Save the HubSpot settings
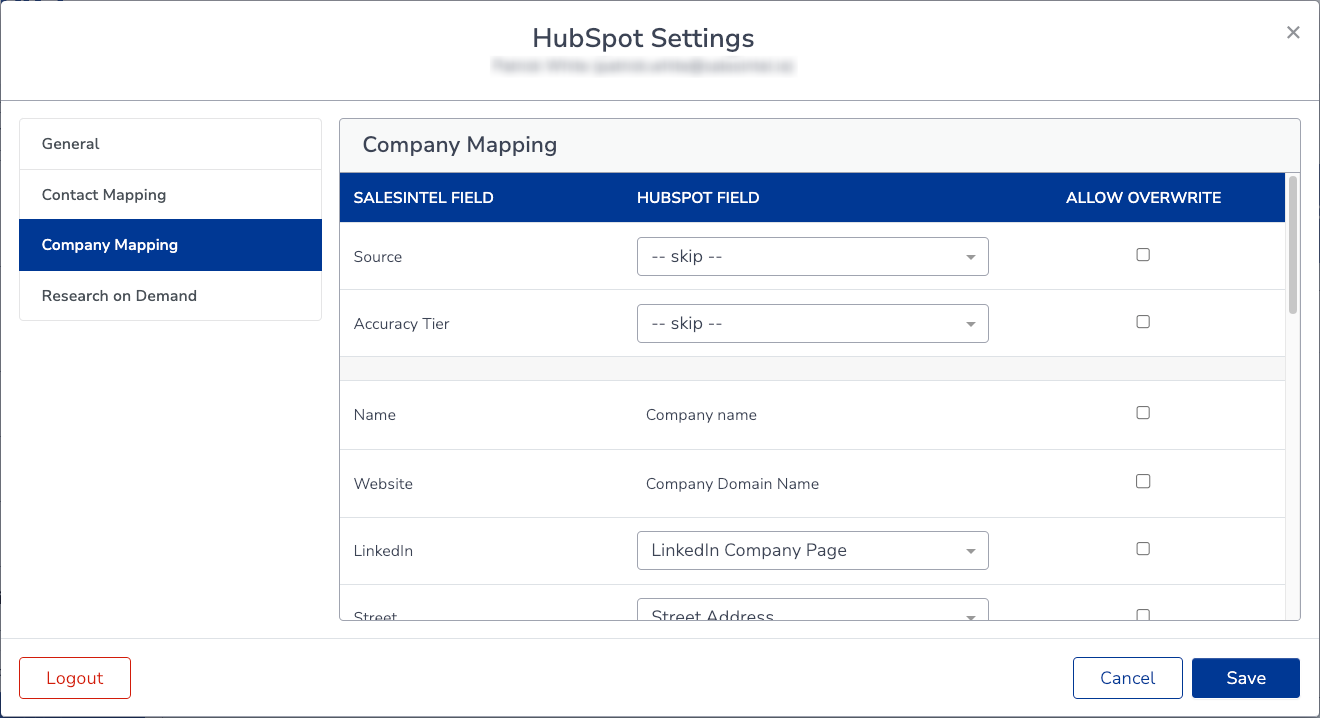Viewport: 1320px width, 718px height. coord(1245,677)
